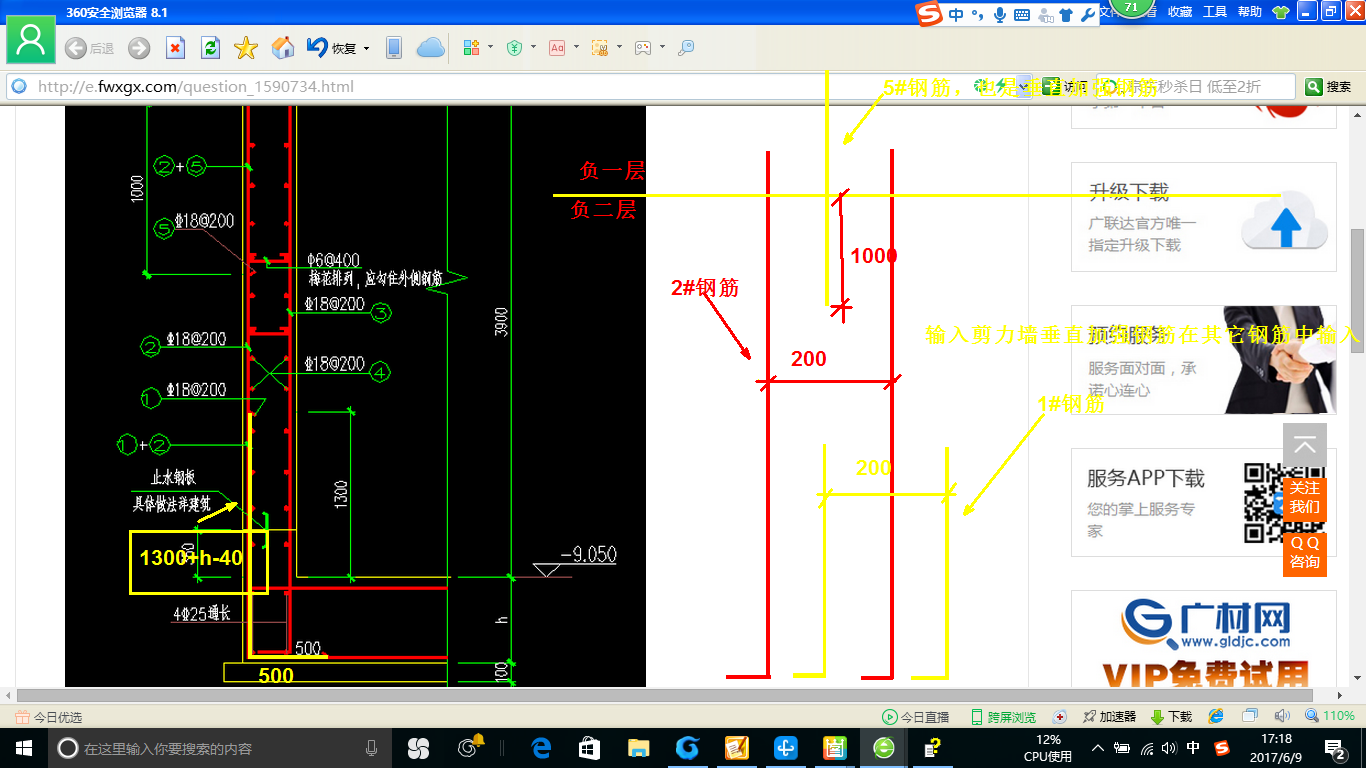Open the 收藏 menu
The width and height of the screenshot is (1366, 768).
[x=1180, y=12]
